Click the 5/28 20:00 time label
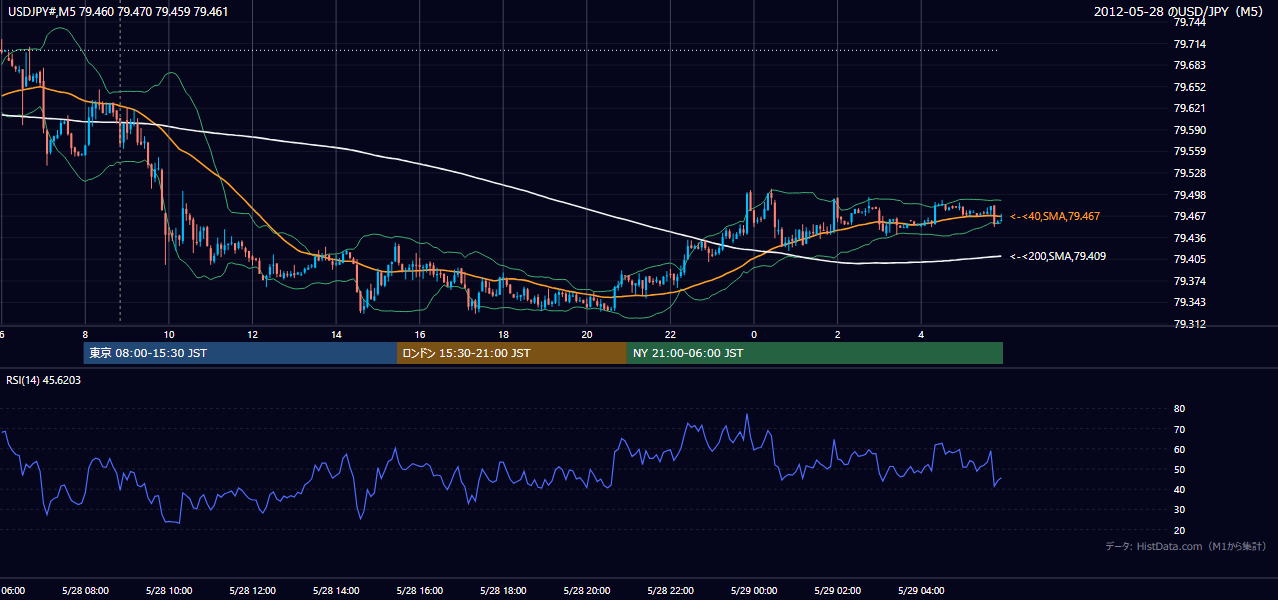The height and width of the screenshot is (600, 1278). pos(586,590)
